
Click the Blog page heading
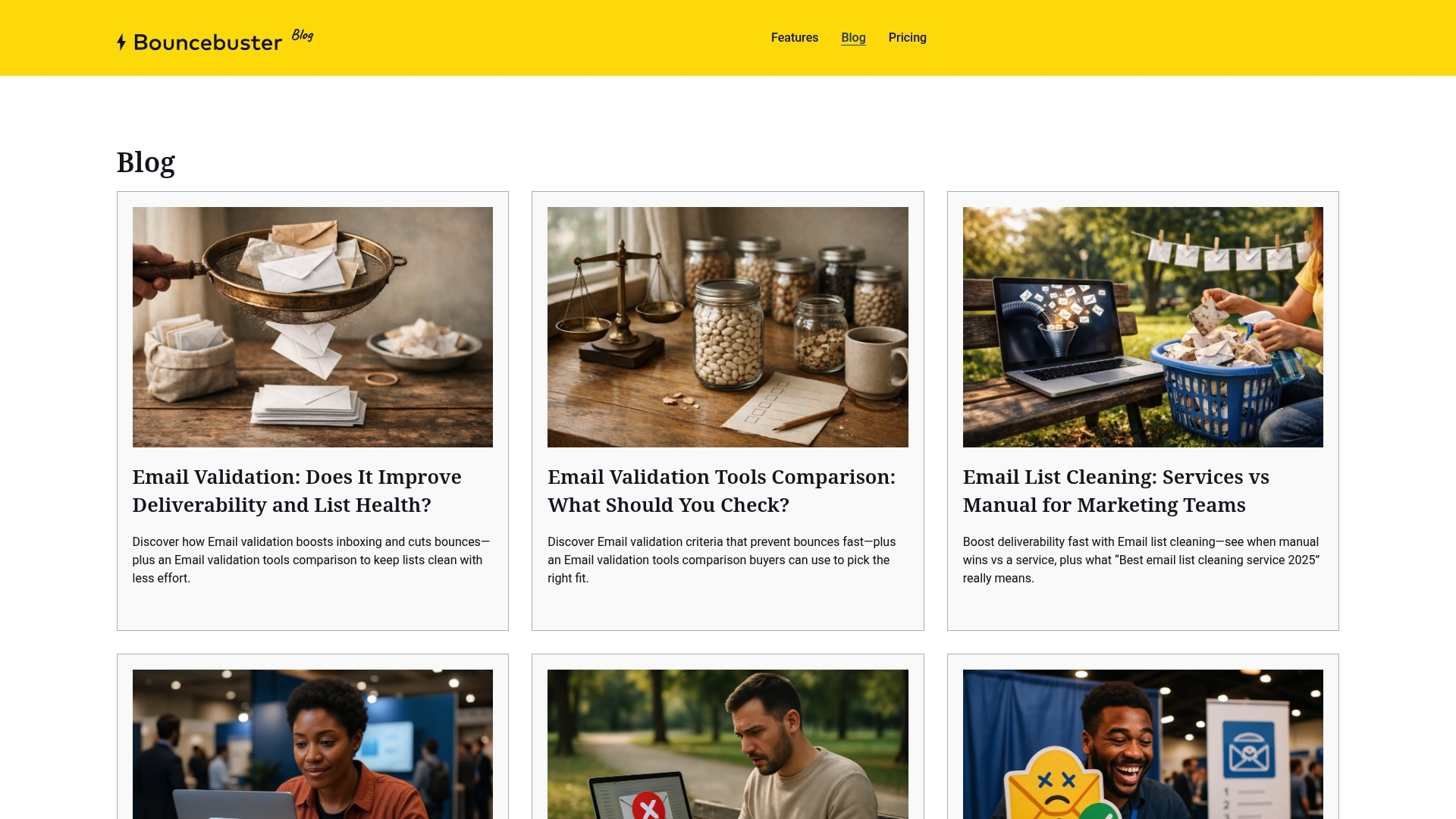146,162
